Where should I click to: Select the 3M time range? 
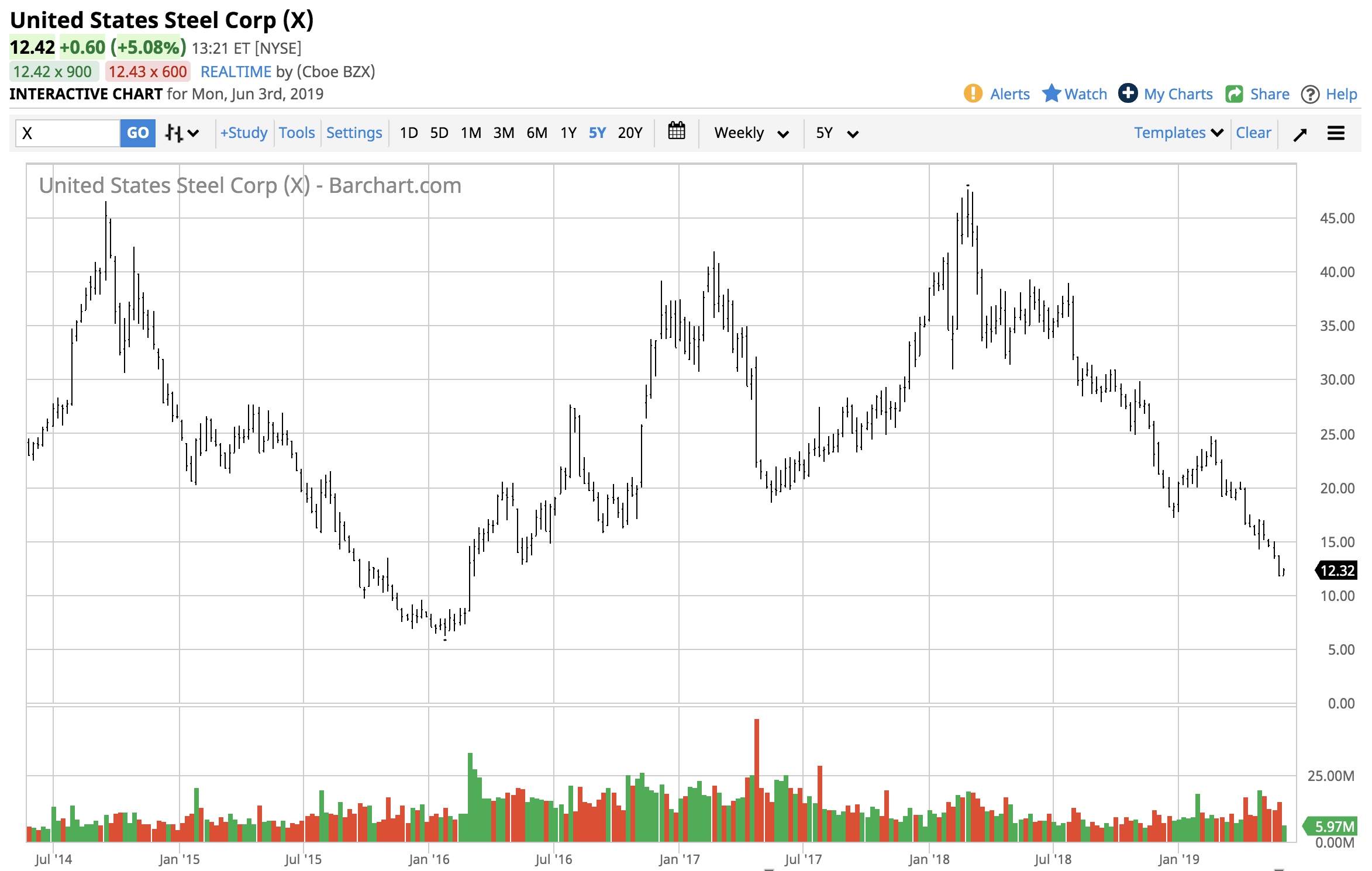[504, 133]
